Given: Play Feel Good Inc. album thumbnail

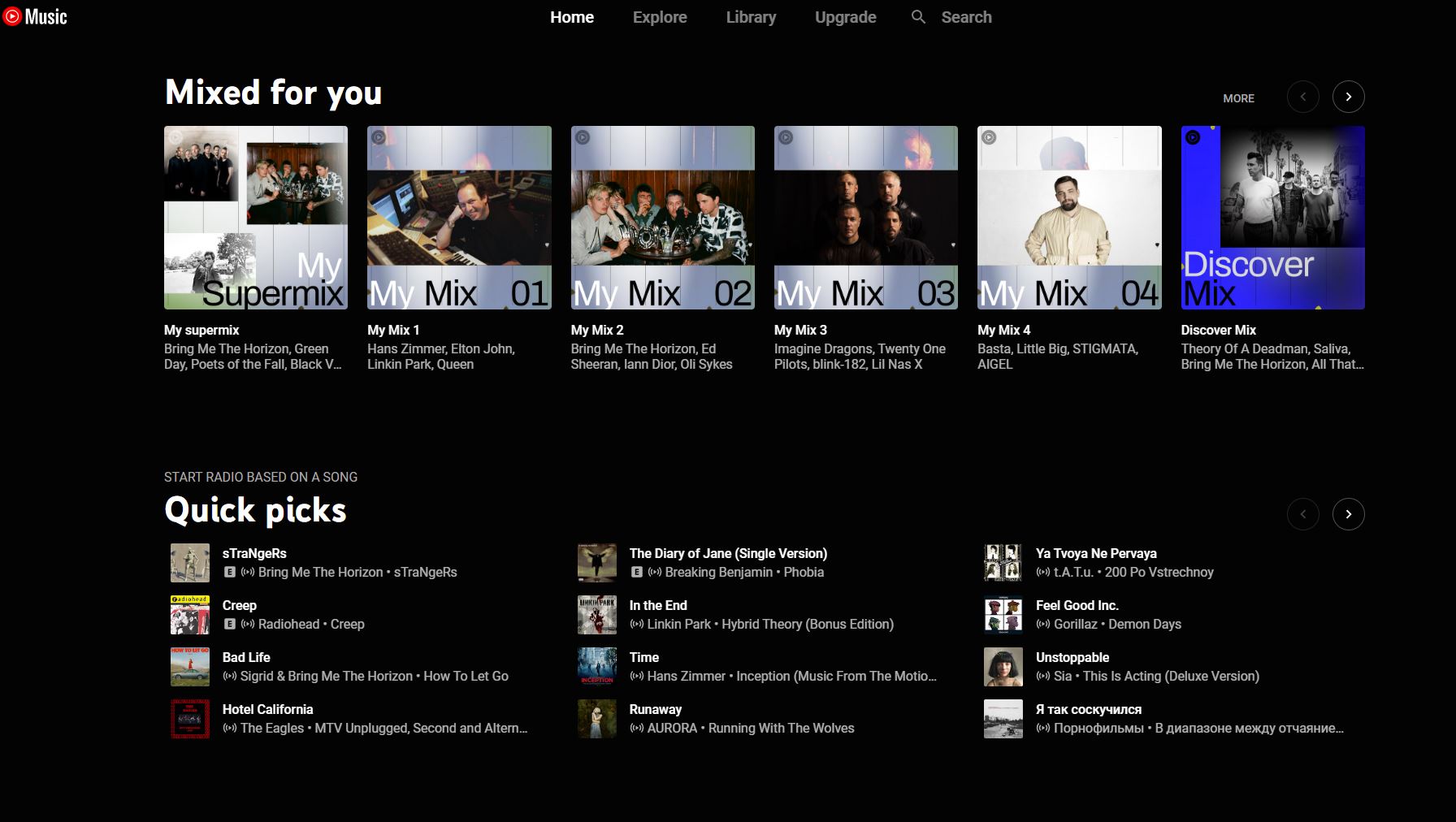Looking at the screenshot, I should [x=1003, y=615].
